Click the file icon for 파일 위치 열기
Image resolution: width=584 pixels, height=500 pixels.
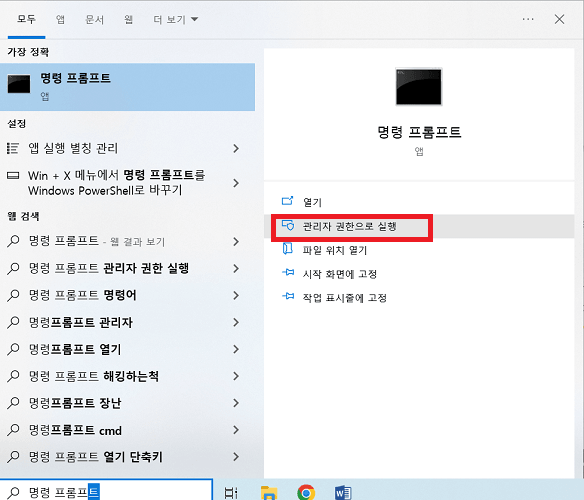[288, 249]
